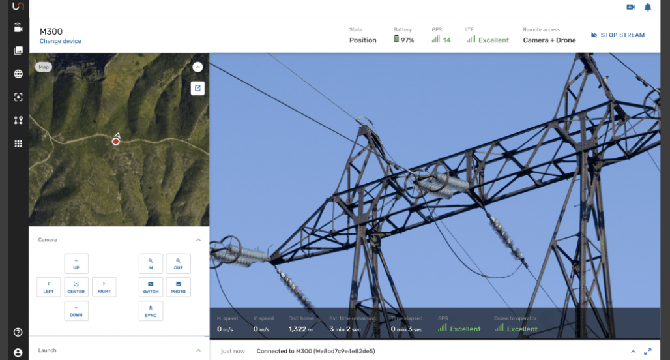Open the user account profile icon

(x=18, y=352)
